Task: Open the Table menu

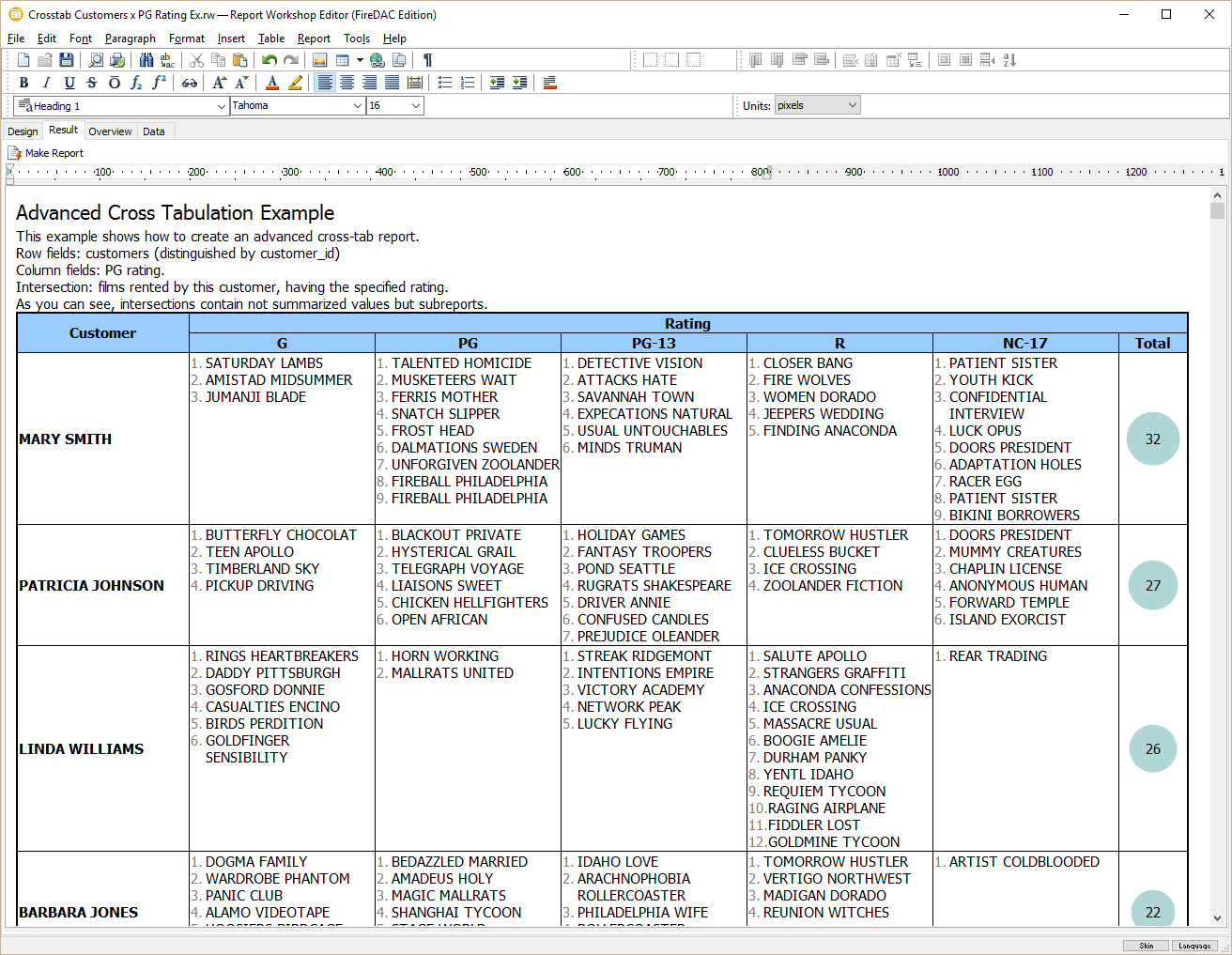Action: click(271, 39)
